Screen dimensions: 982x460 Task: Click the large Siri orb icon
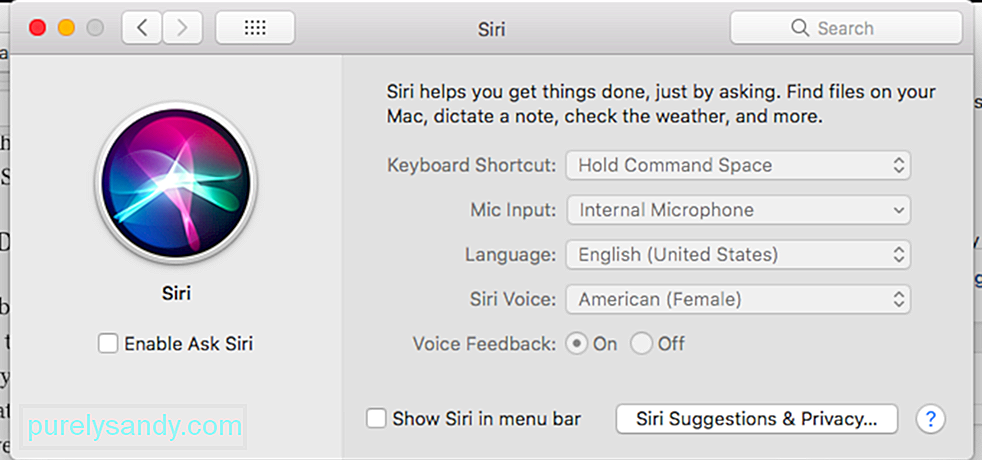(x=175, y=181)
